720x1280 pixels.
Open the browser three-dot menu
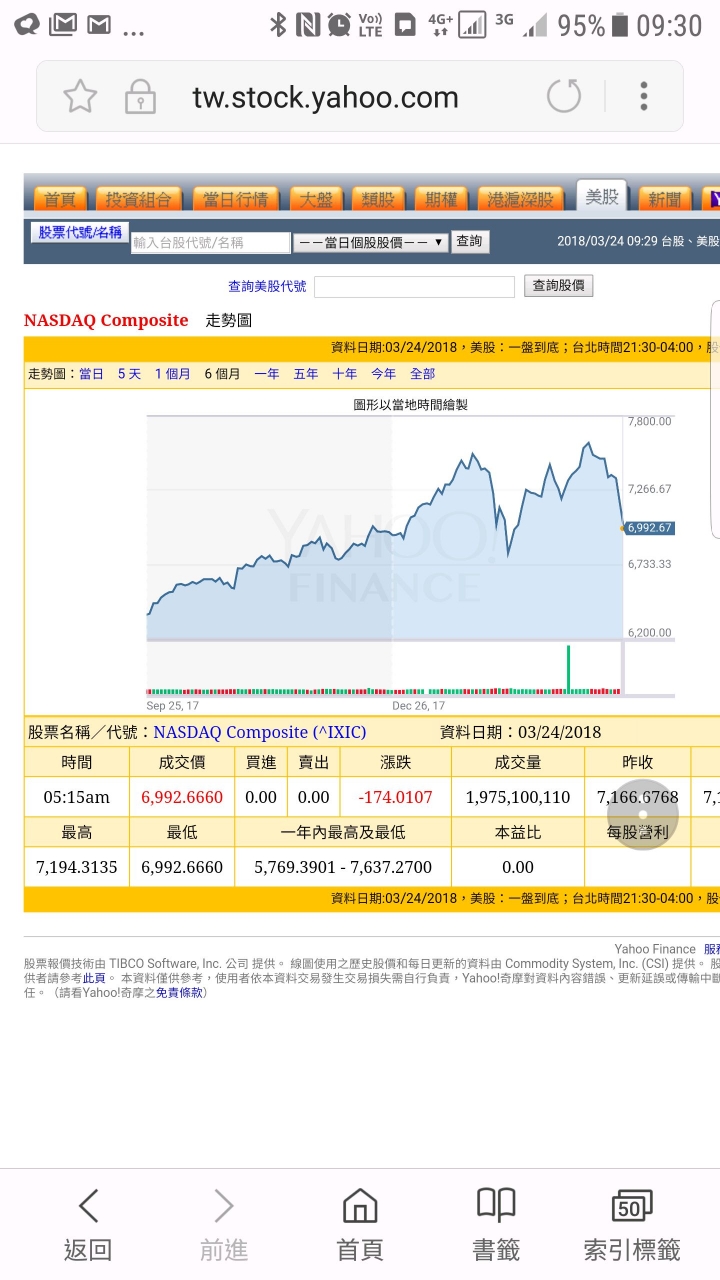click(644, 97)
